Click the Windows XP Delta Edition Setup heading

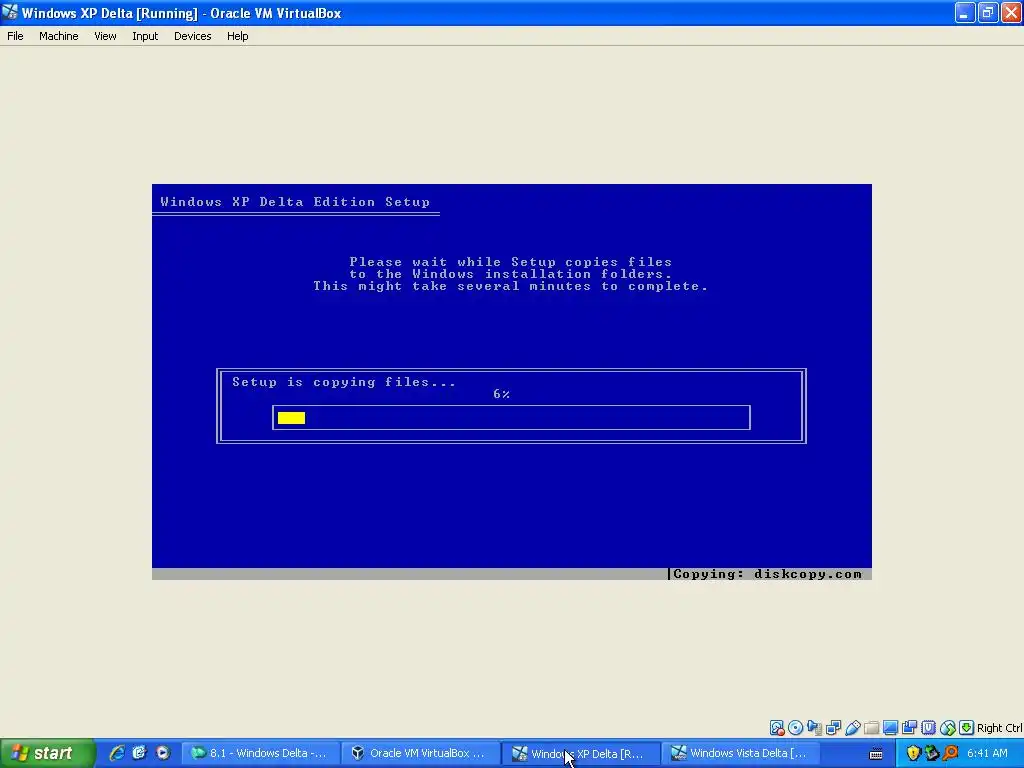click(x=295, y=202)
